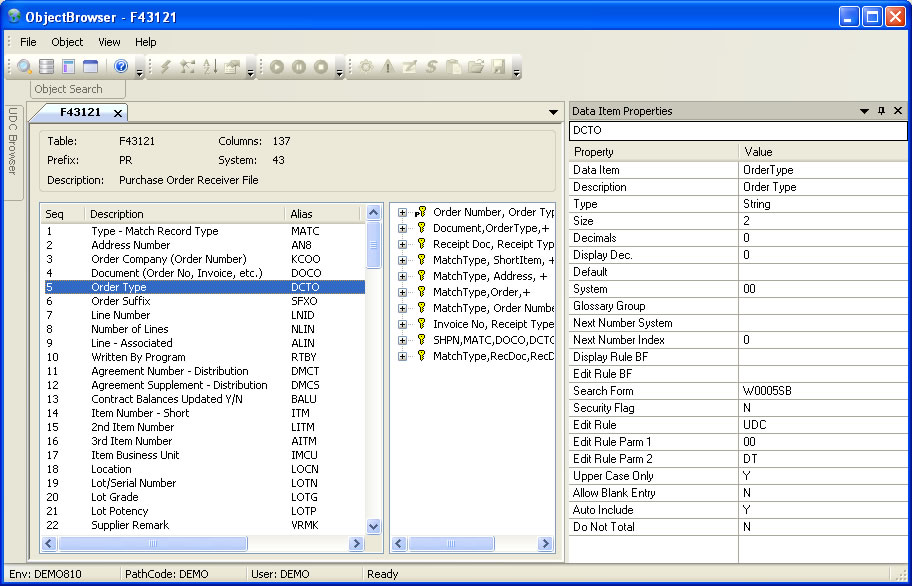Close the Data Item Properties panel
Viewport: 912px width, 586px height.
898,111
